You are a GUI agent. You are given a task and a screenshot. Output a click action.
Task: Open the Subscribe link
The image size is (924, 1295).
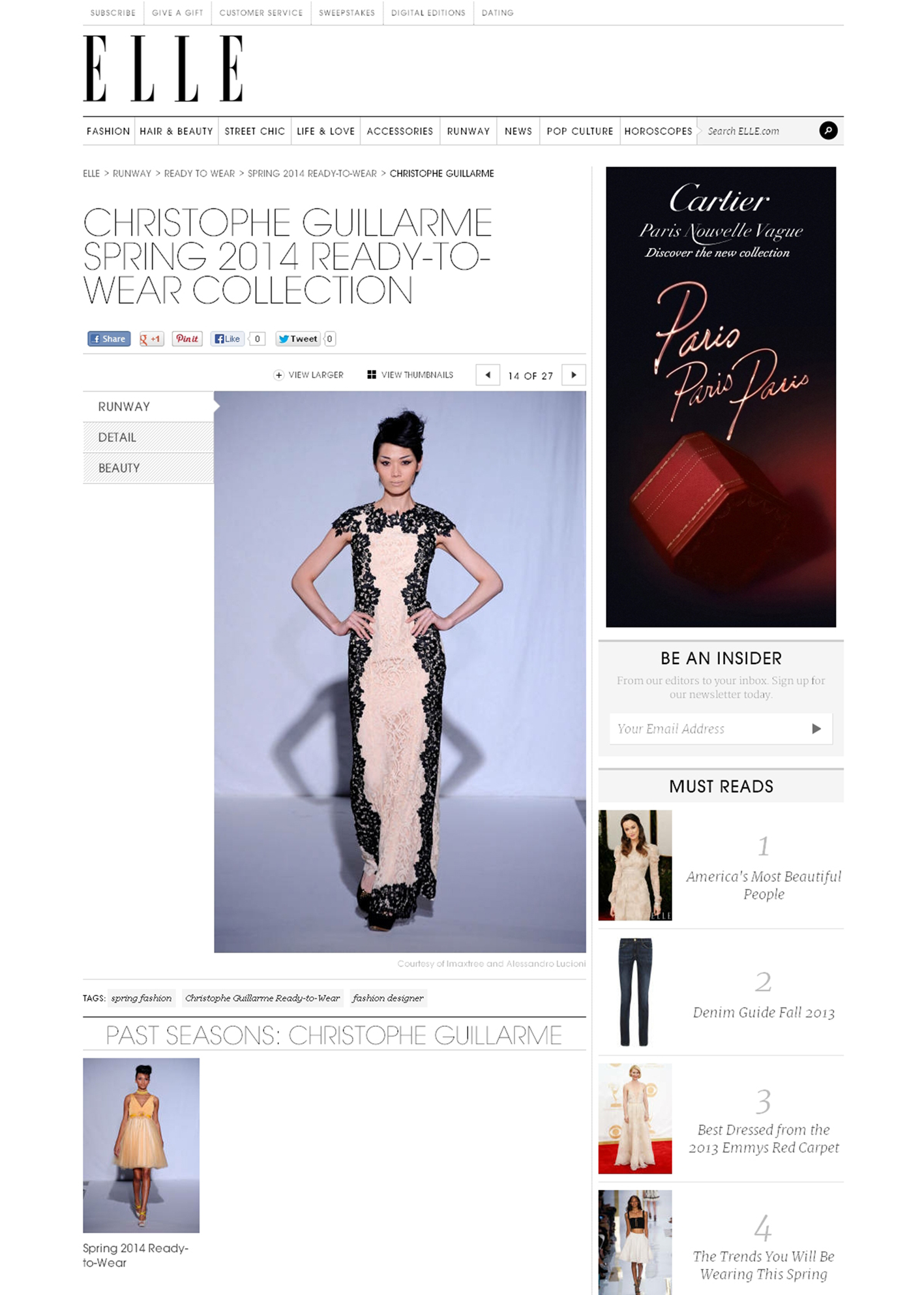point(113,12)
